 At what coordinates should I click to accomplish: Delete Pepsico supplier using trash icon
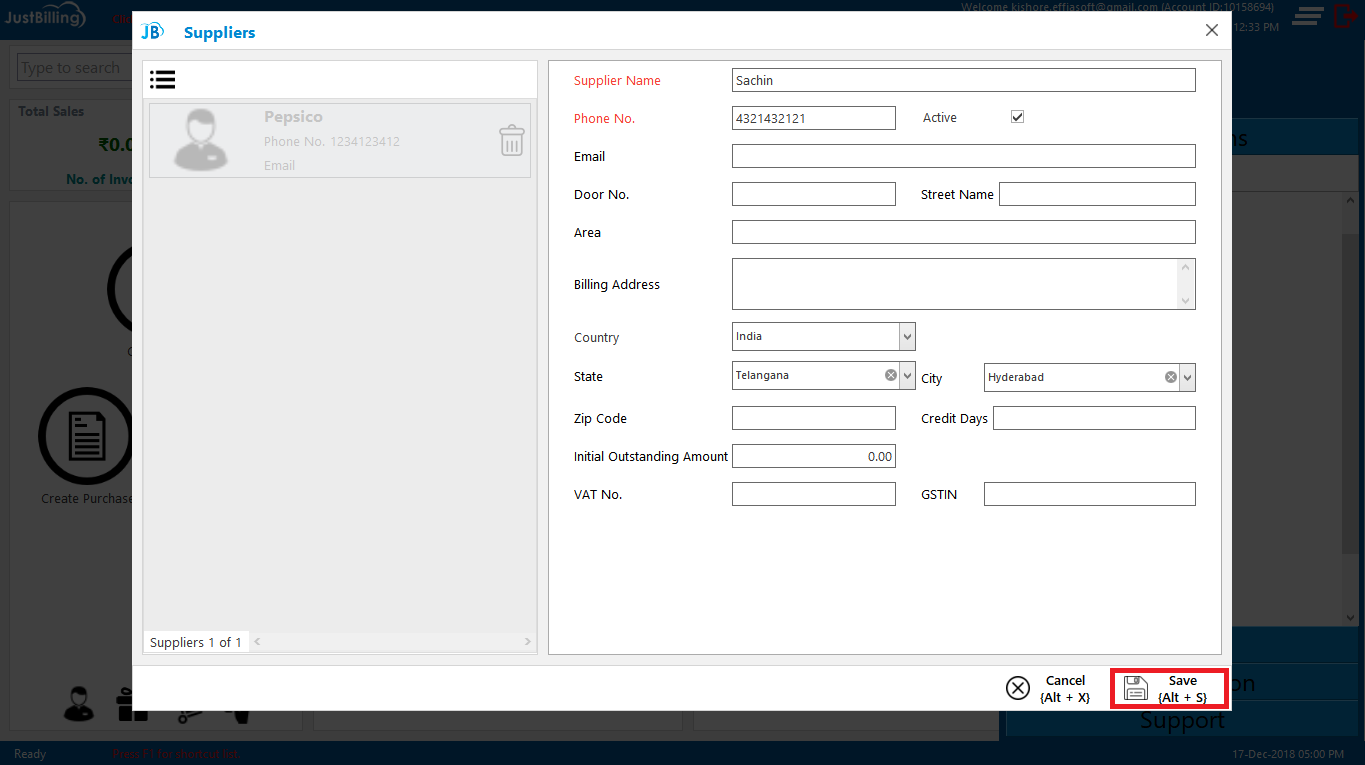(511, 140)
